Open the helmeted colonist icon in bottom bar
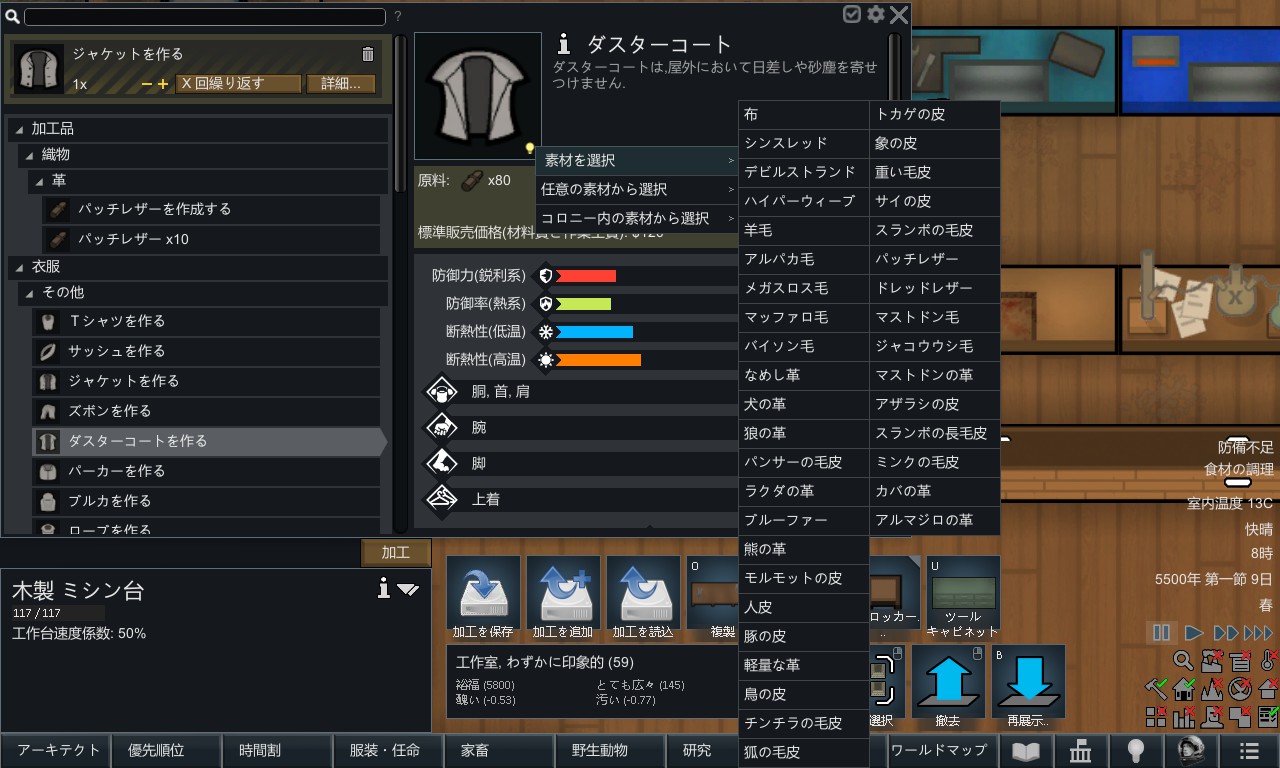This screenshot has height=768, width=1280. click(1189, 751)
